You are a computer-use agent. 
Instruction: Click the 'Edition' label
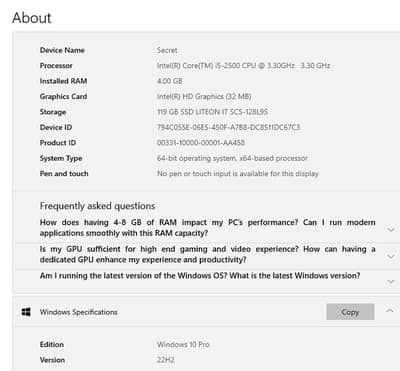click(52, 345)
